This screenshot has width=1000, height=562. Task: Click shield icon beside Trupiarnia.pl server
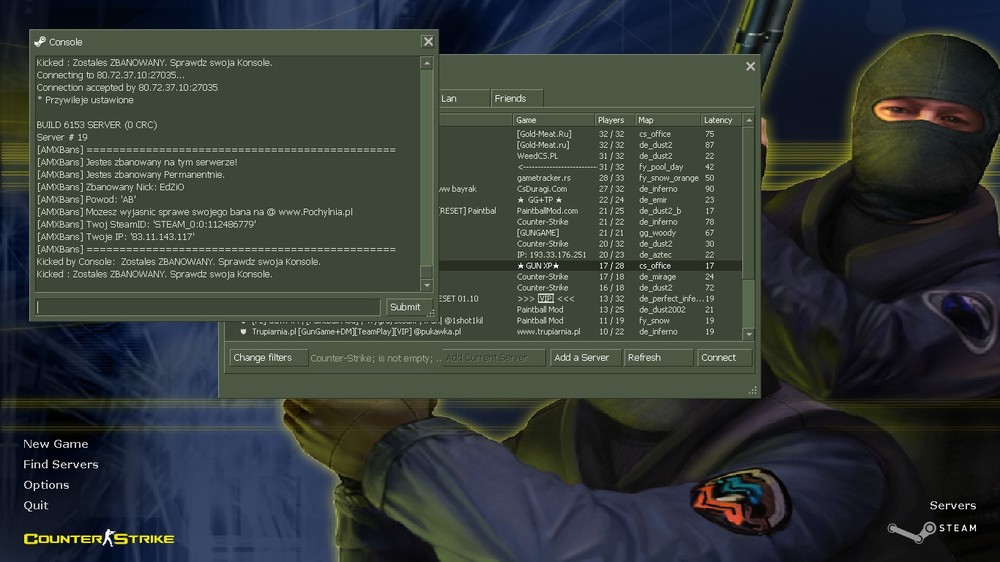coord(243,332)
